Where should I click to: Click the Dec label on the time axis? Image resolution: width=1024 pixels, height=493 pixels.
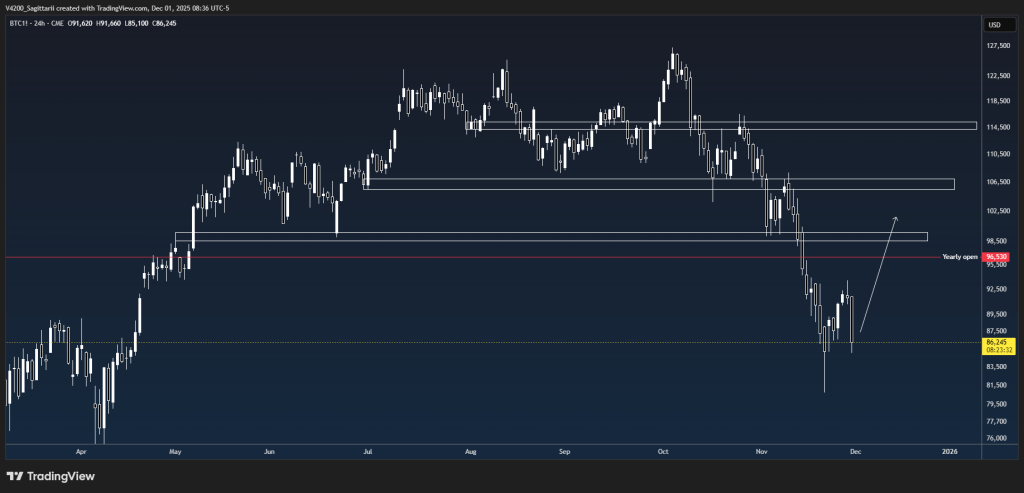856,452
